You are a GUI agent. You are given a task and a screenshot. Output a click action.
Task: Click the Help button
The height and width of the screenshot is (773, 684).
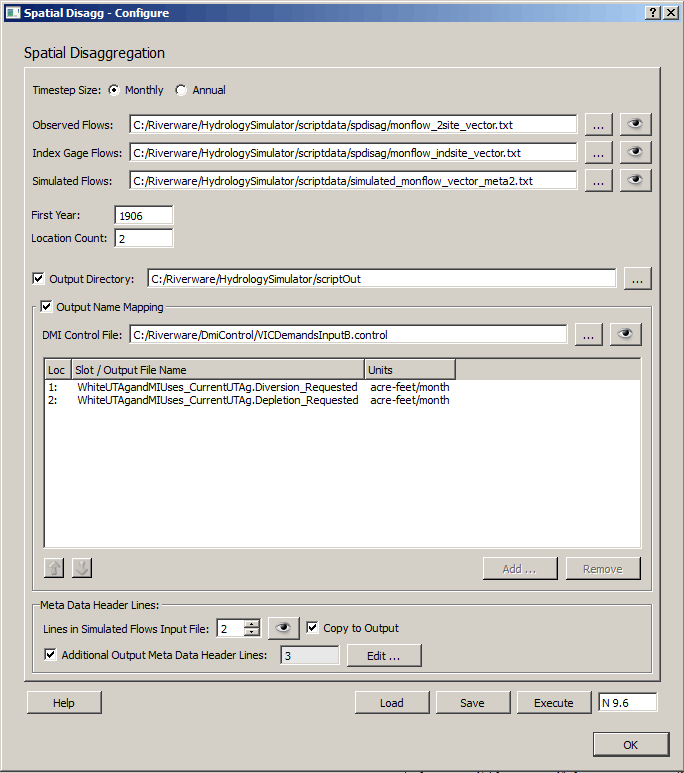[x=64, y=703]
